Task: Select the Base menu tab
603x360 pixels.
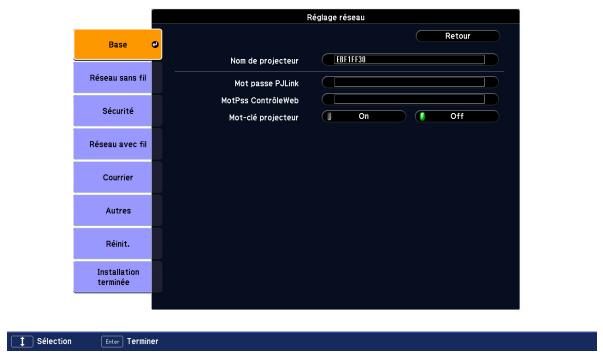Action: tap(118, 45)
